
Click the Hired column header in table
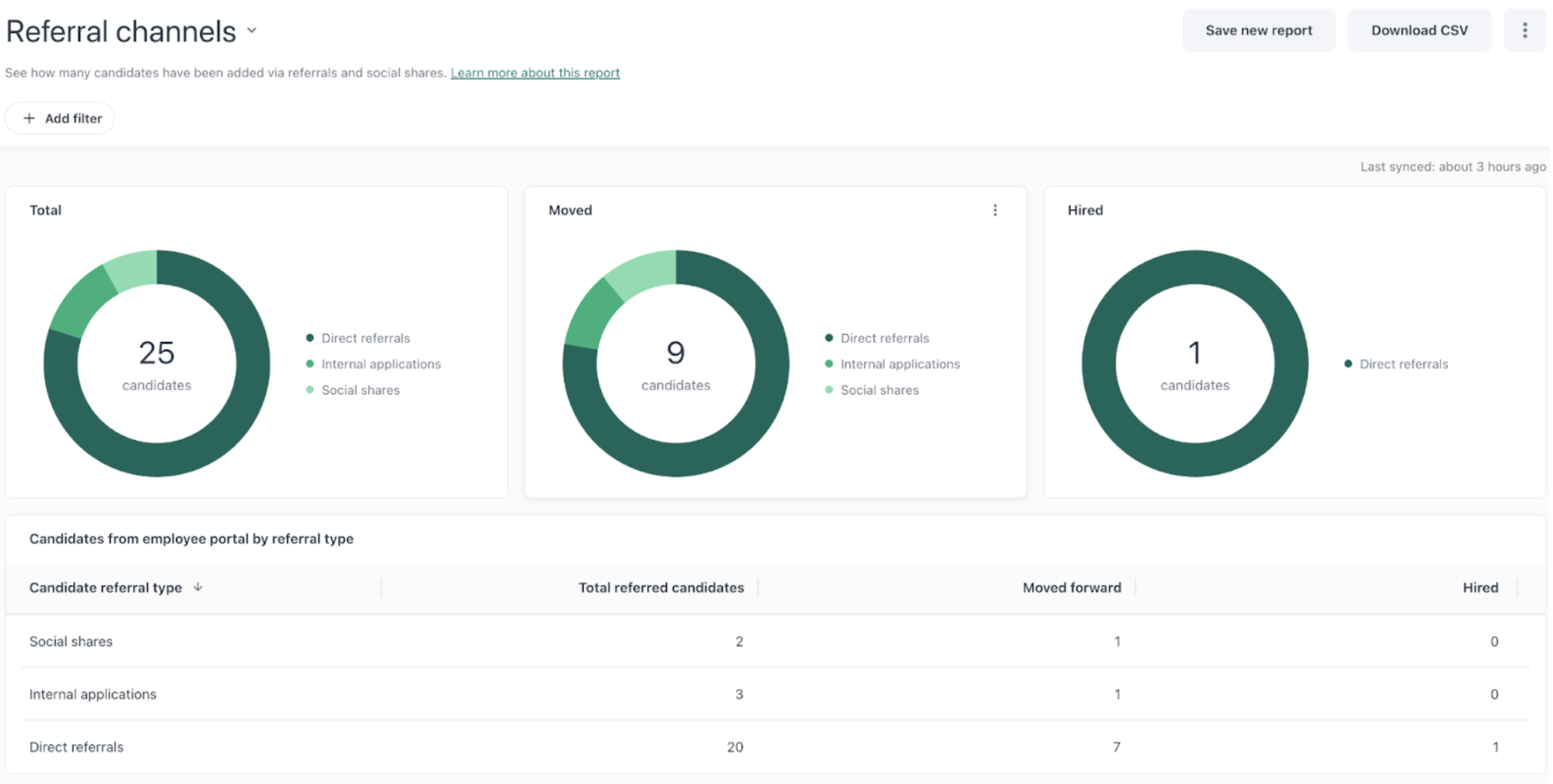point(1480,588)
